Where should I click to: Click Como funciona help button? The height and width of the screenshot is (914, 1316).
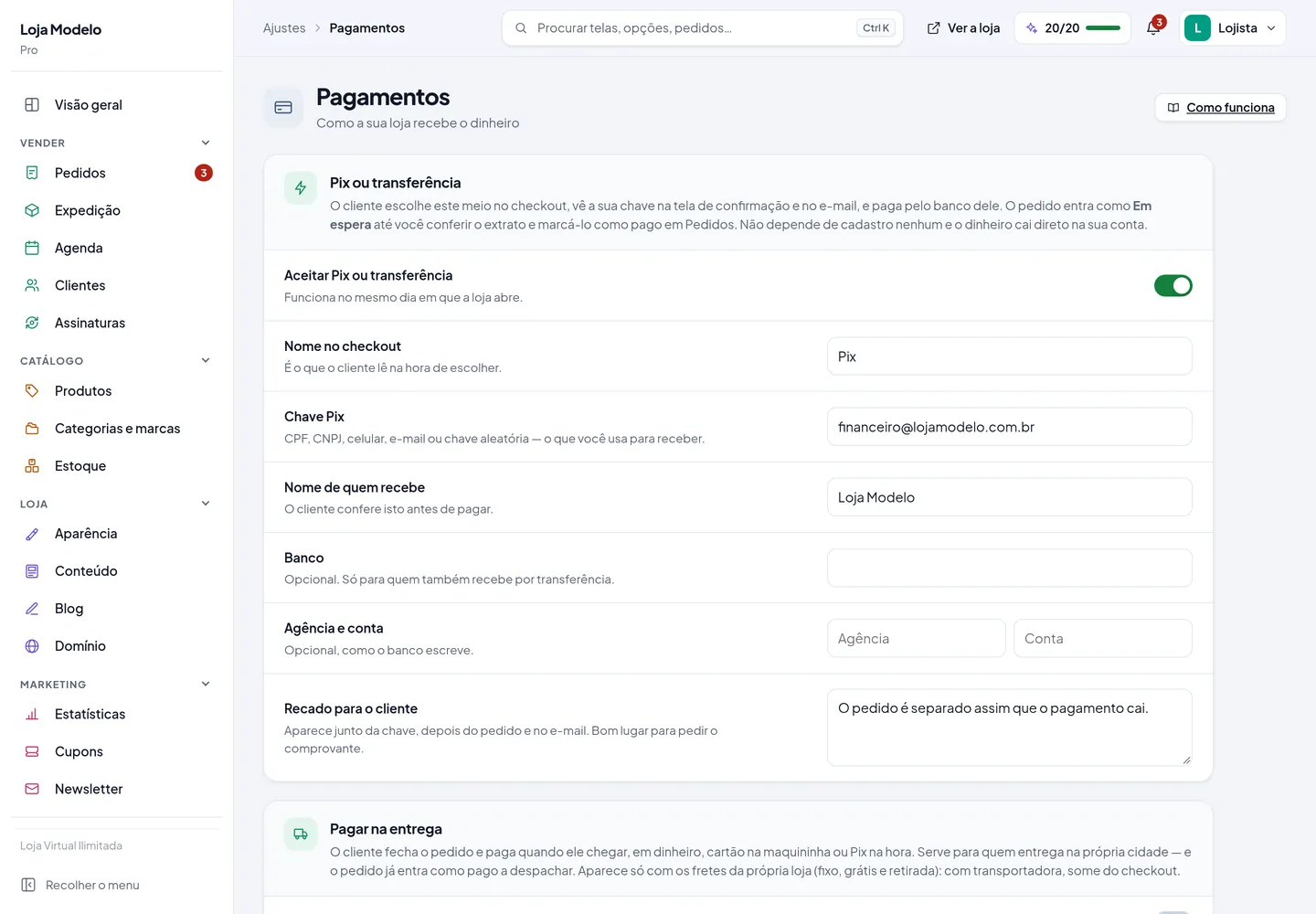click(1221, 108)
